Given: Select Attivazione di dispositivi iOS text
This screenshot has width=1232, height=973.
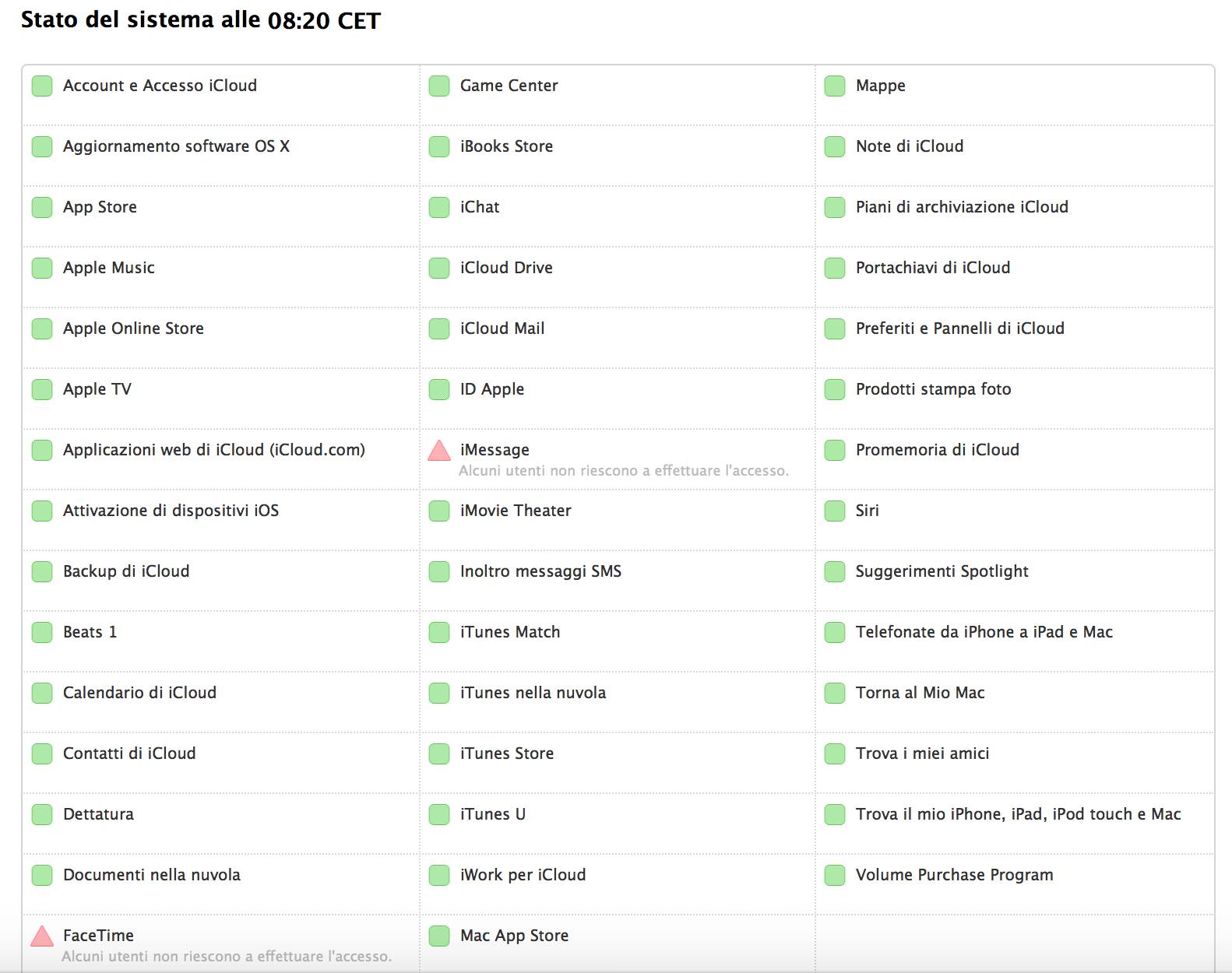Looking at the screenshot, I should [171, 511].
